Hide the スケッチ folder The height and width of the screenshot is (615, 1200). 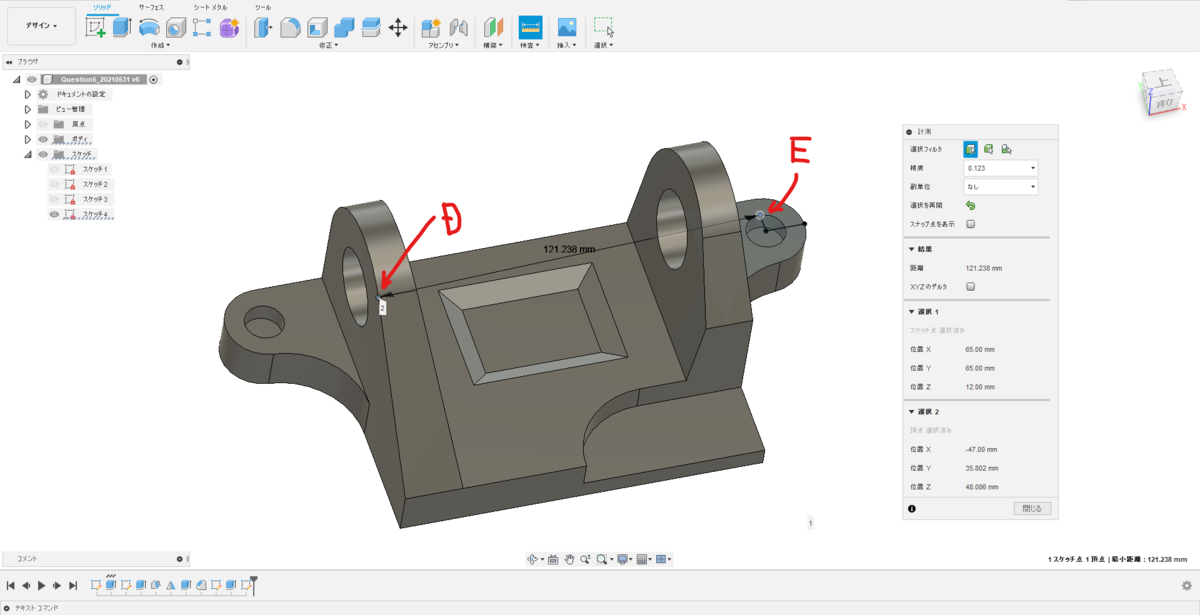tap(43, 154)
